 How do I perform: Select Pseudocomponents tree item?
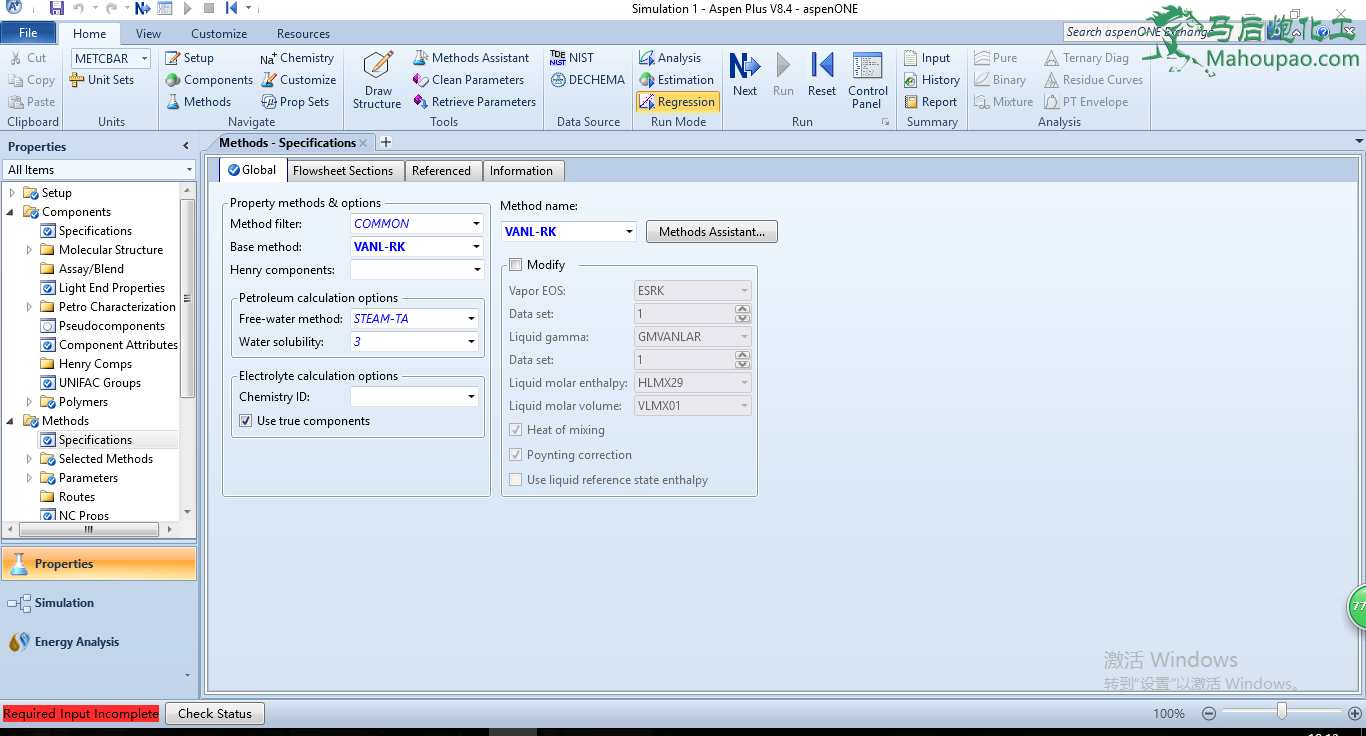(111, 326)
